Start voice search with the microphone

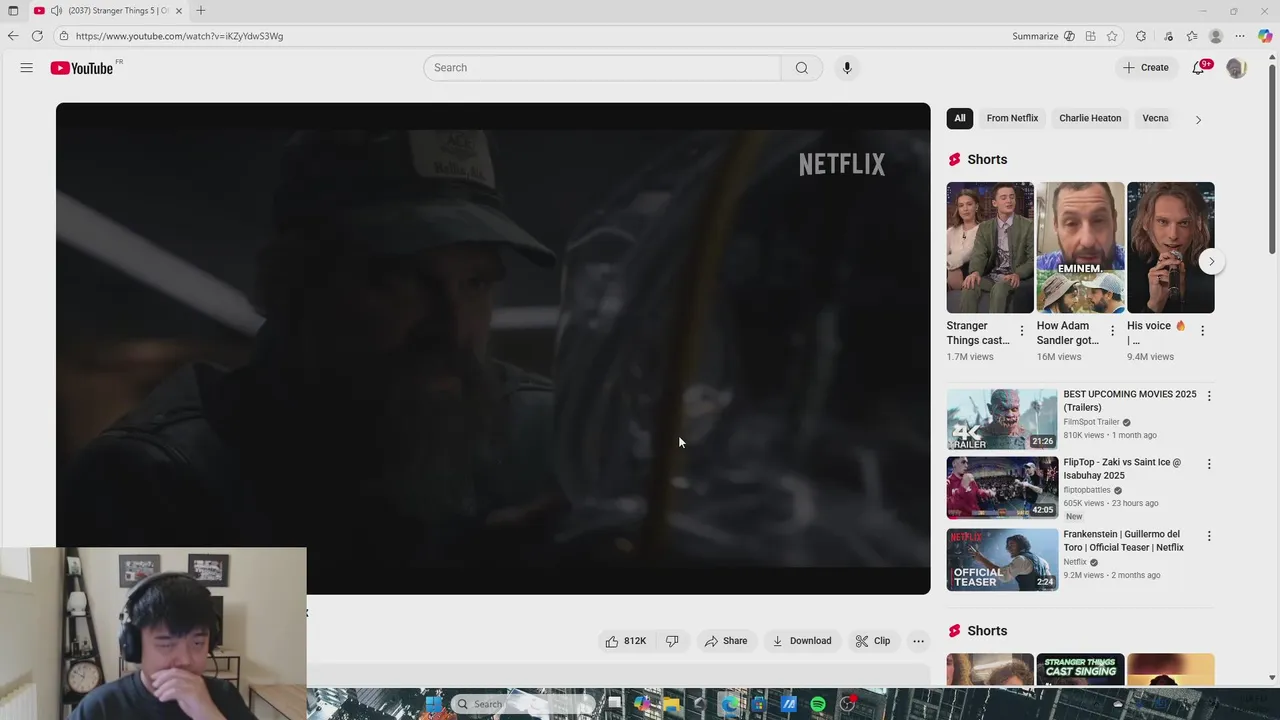pos(847,68)
